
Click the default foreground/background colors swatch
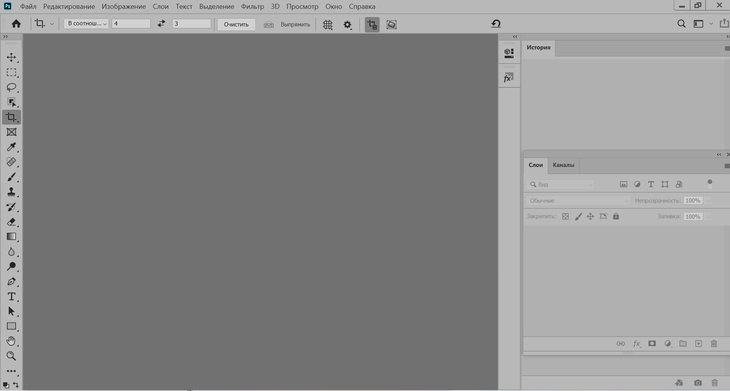[x=6, y=385]
